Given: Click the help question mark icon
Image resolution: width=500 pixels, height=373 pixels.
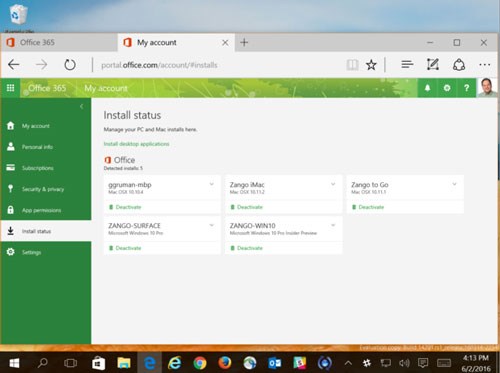Looking at the screenshot, I should [x=466, y=88].
